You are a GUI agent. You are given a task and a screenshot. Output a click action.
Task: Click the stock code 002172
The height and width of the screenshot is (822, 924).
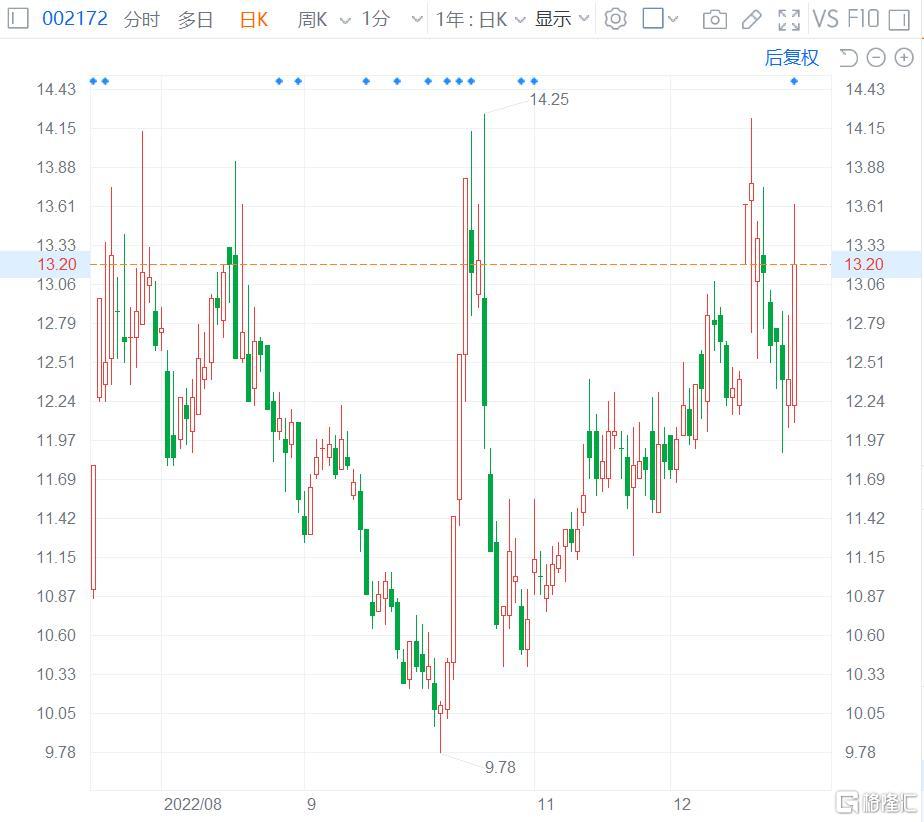75,19
